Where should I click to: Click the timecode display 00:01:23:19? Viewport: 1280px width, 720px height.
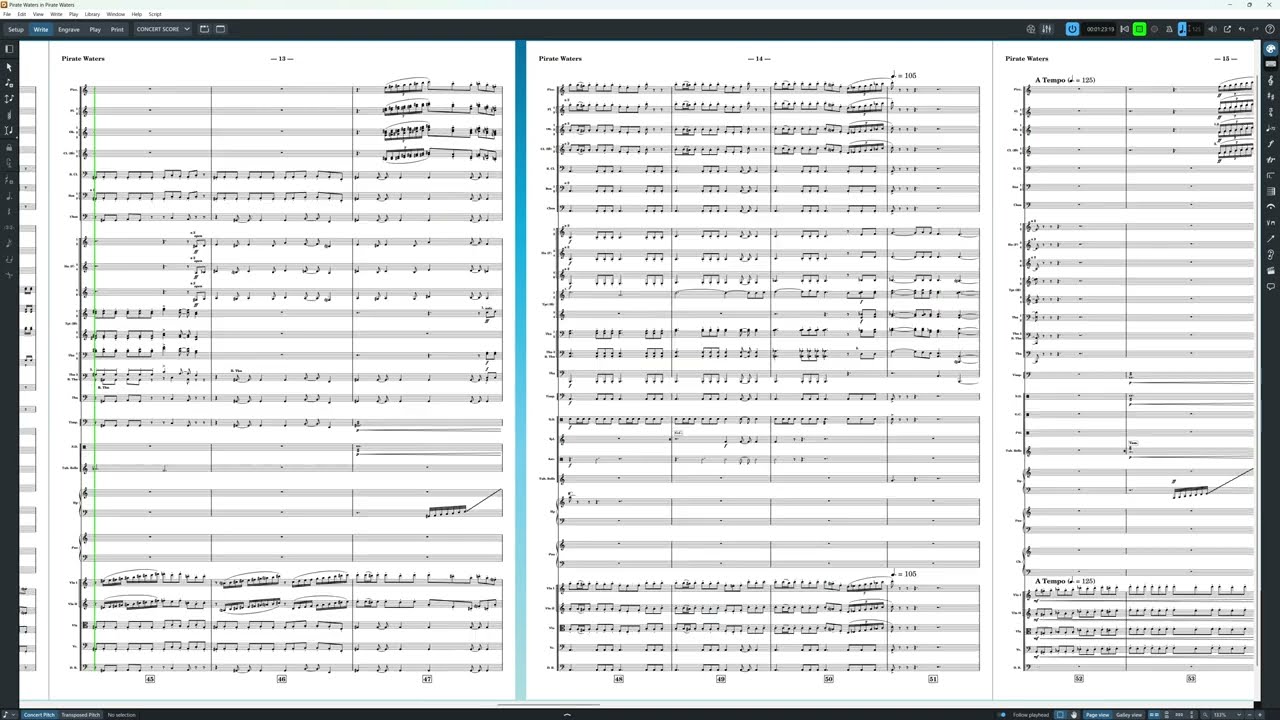click(x=1101, y=29)
